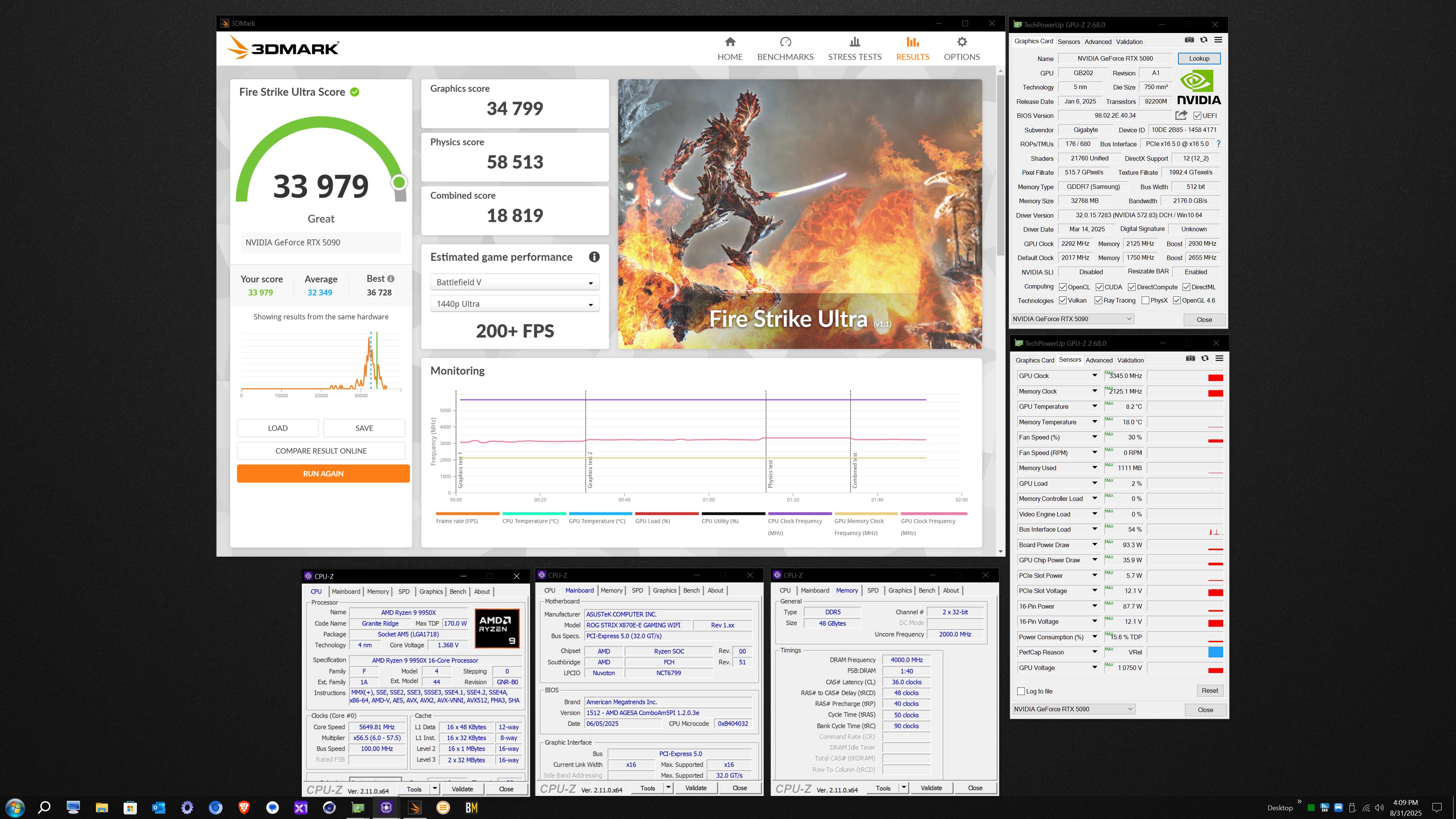
Task: Launch Brave browser from the taskbar
Action: [x=244, y=808]
